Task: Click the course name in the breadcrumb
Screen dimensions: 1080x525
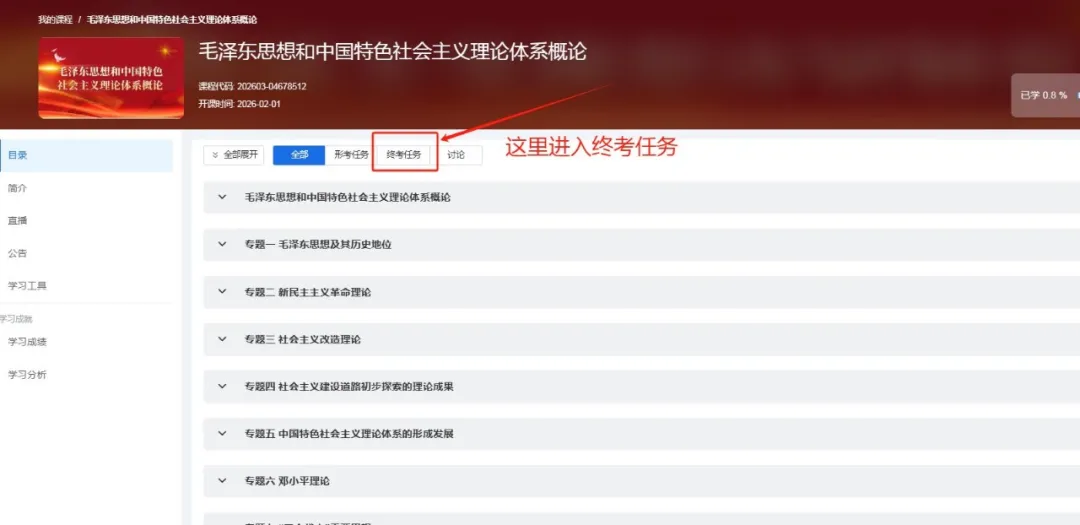Action: coord(172,20)
